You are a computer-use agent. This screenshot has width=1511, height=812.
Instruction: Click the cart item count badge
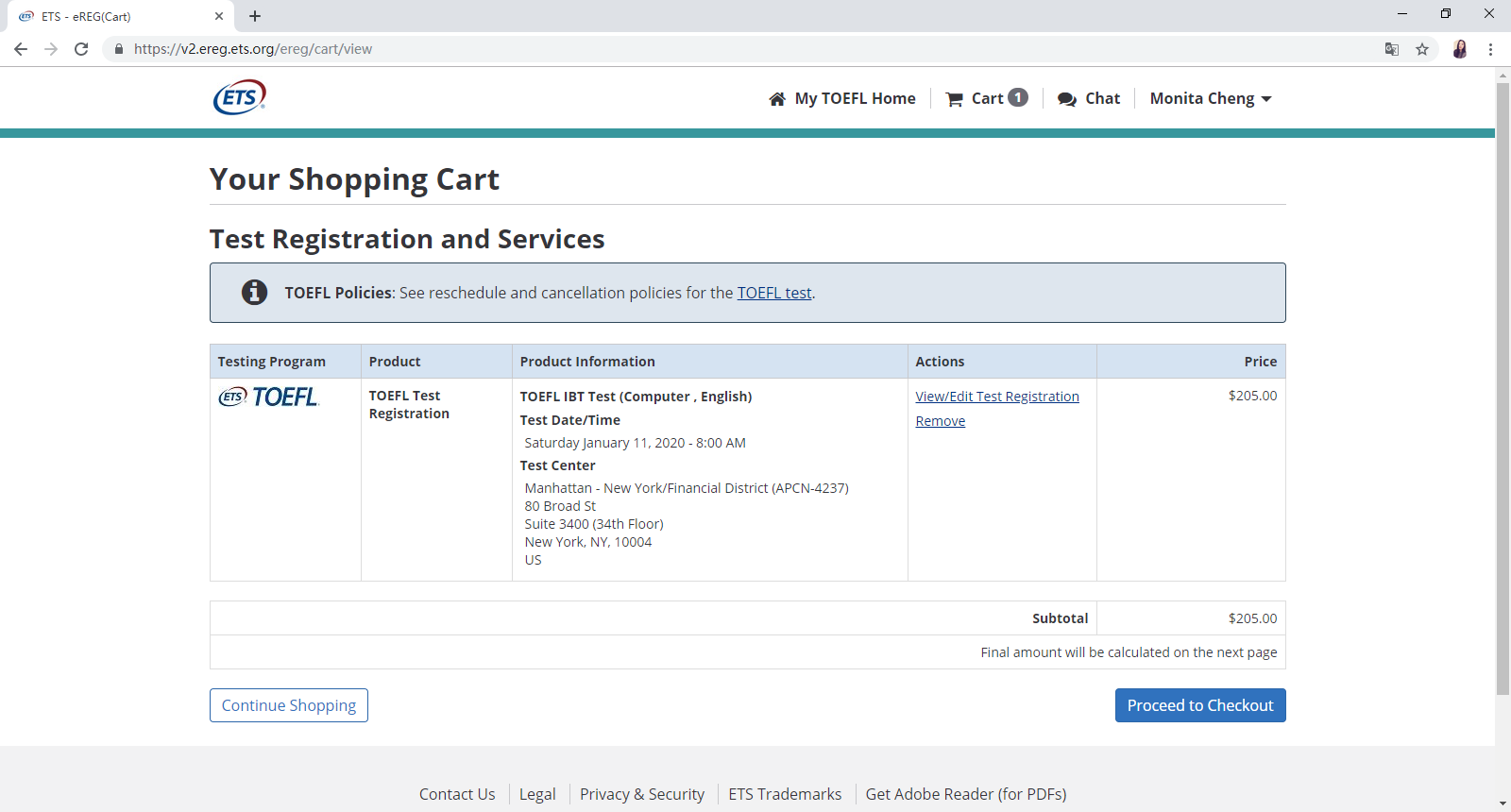coord(1018,97)
